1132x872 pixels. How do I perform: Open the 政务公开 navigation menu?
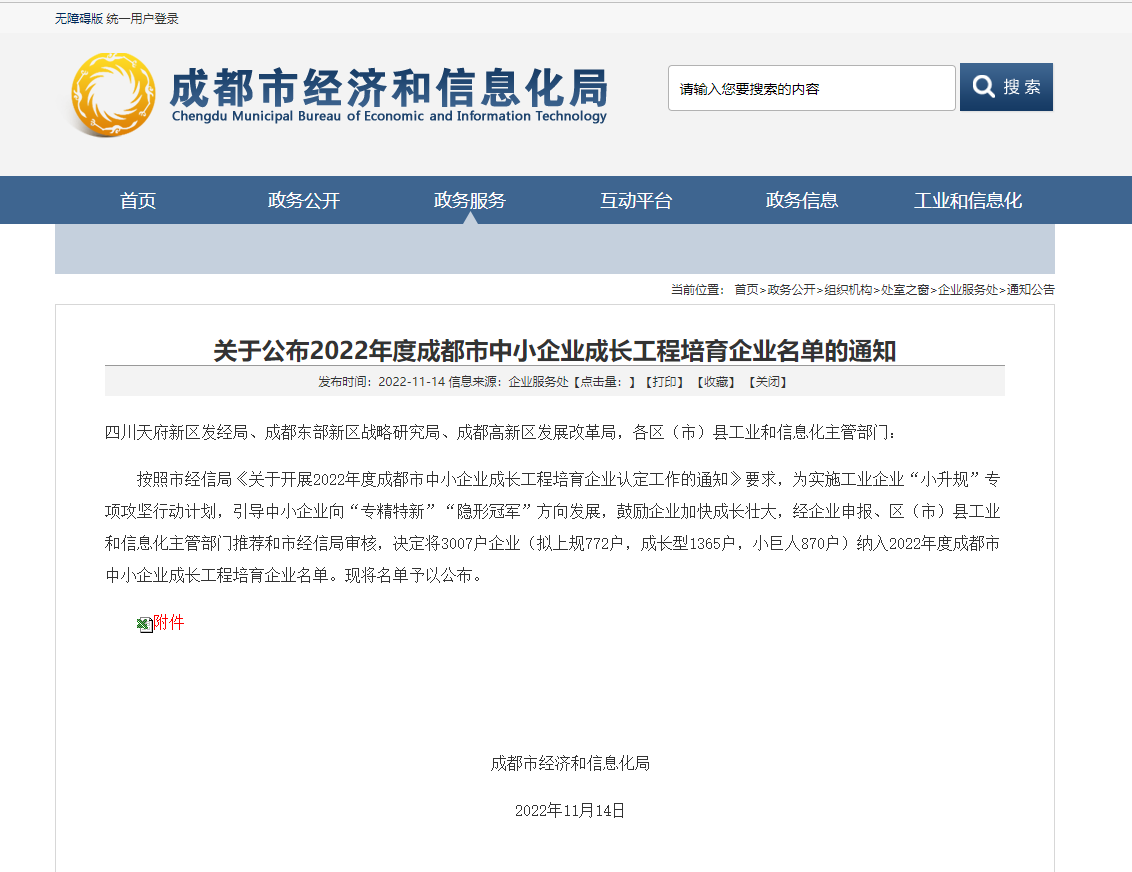coord(304,200)
